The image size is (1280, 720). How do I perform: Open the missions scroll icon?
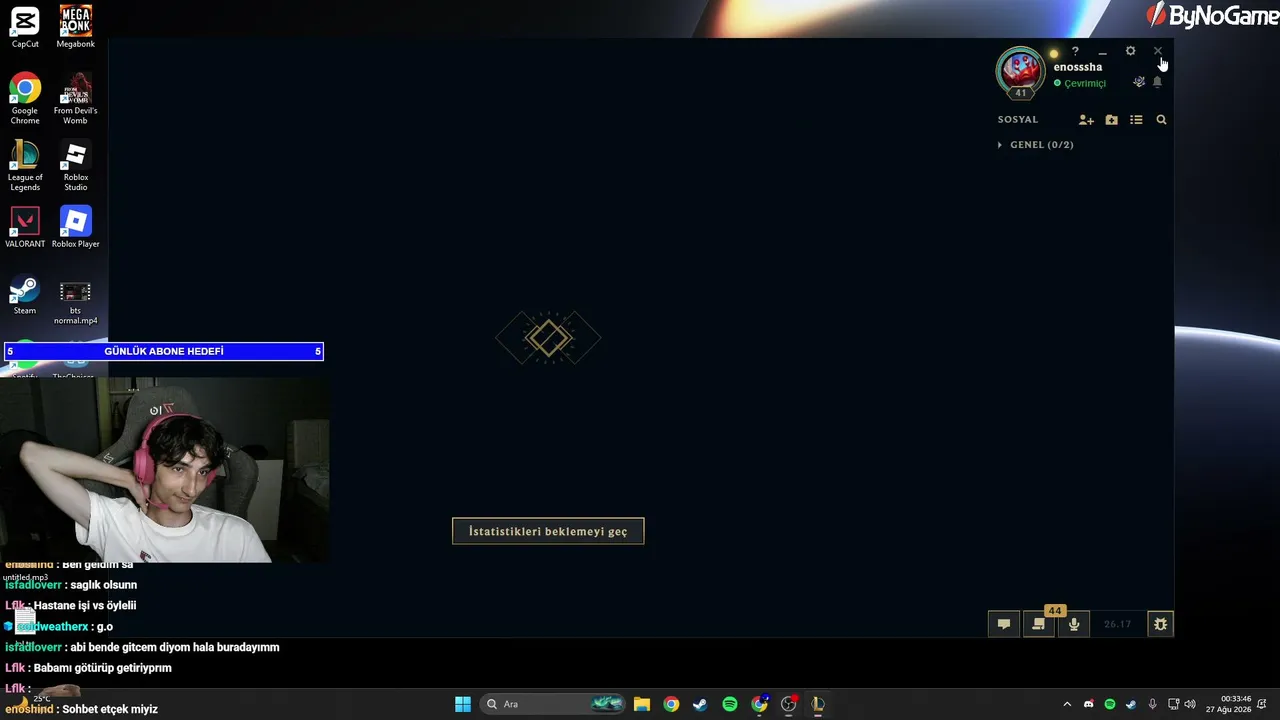tap(1039, 624)
